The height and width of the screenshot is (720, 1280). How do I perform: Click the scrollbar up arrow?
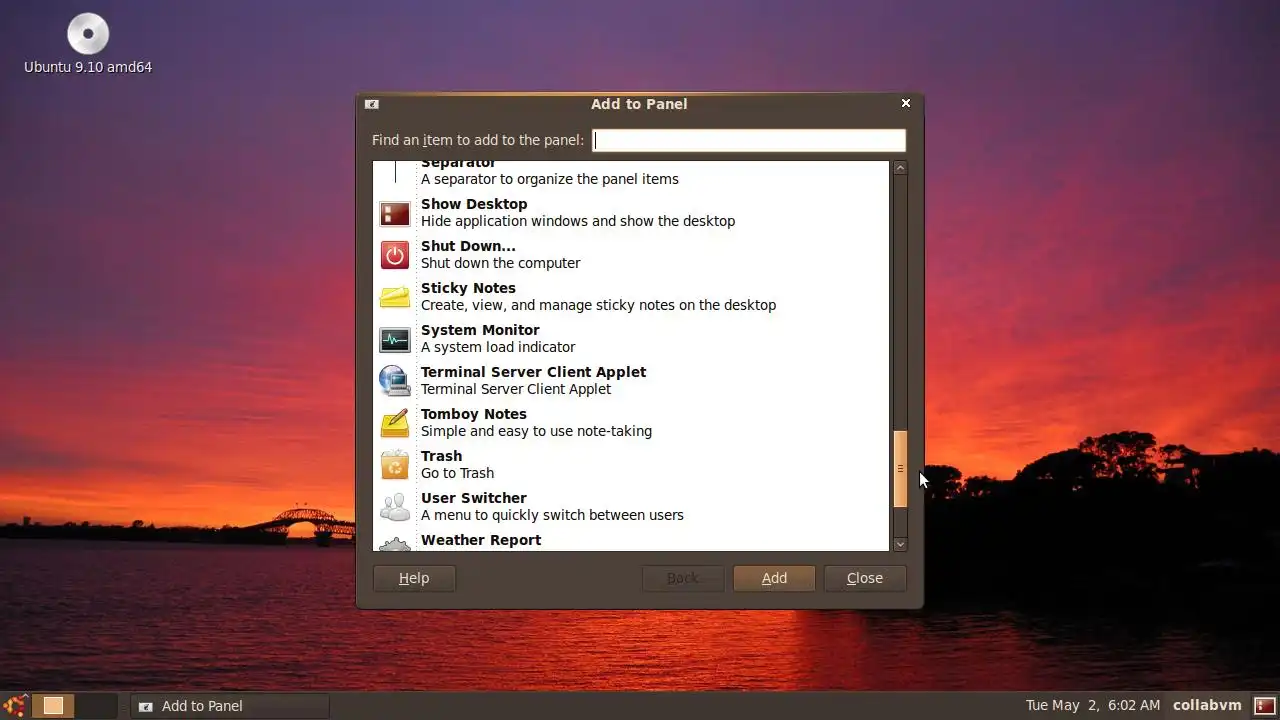coord(900,168)
